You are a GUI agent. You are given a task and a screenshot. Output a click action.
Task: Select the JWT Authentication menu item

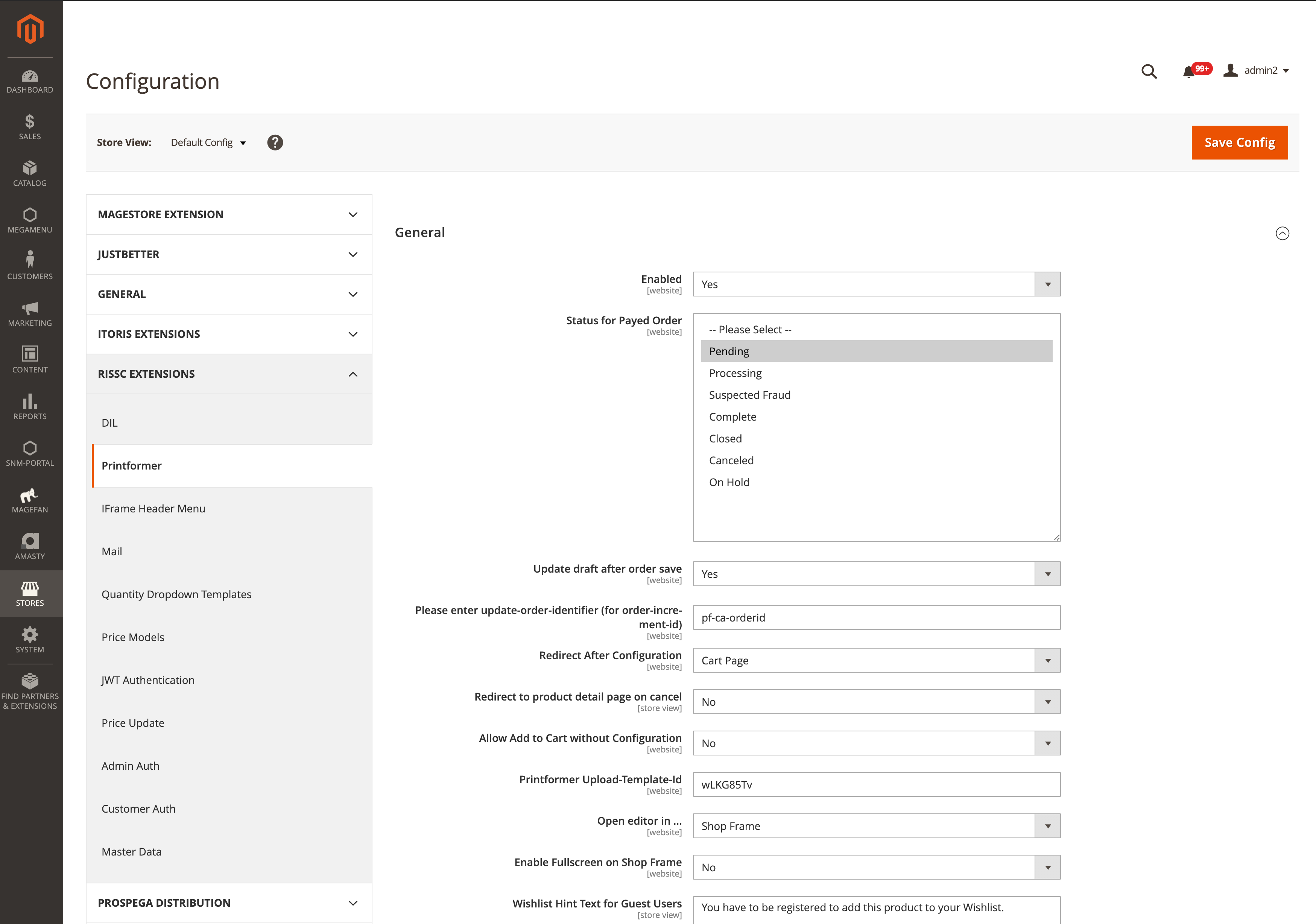coord(148,680)
